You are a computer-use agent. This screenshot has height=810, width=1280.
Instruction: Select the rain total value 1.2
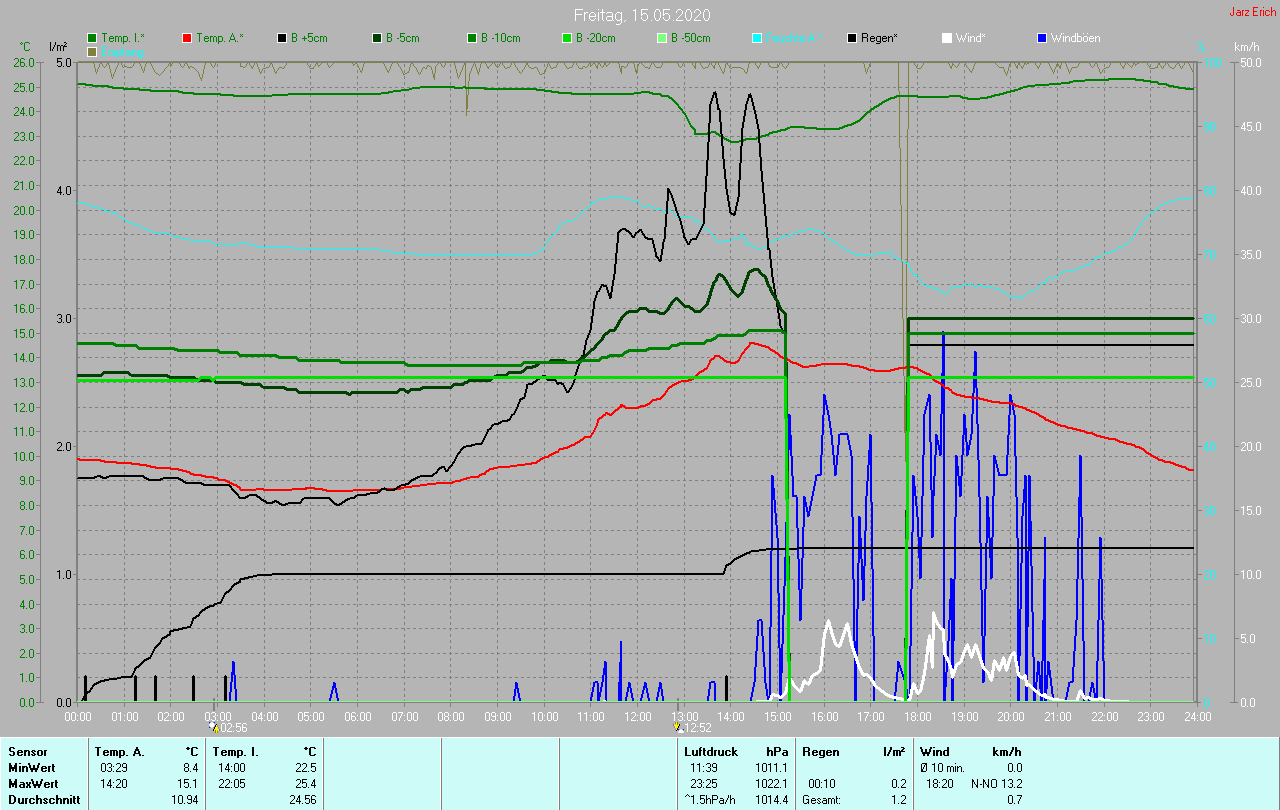pyautogui.click(x=898, y=800)
